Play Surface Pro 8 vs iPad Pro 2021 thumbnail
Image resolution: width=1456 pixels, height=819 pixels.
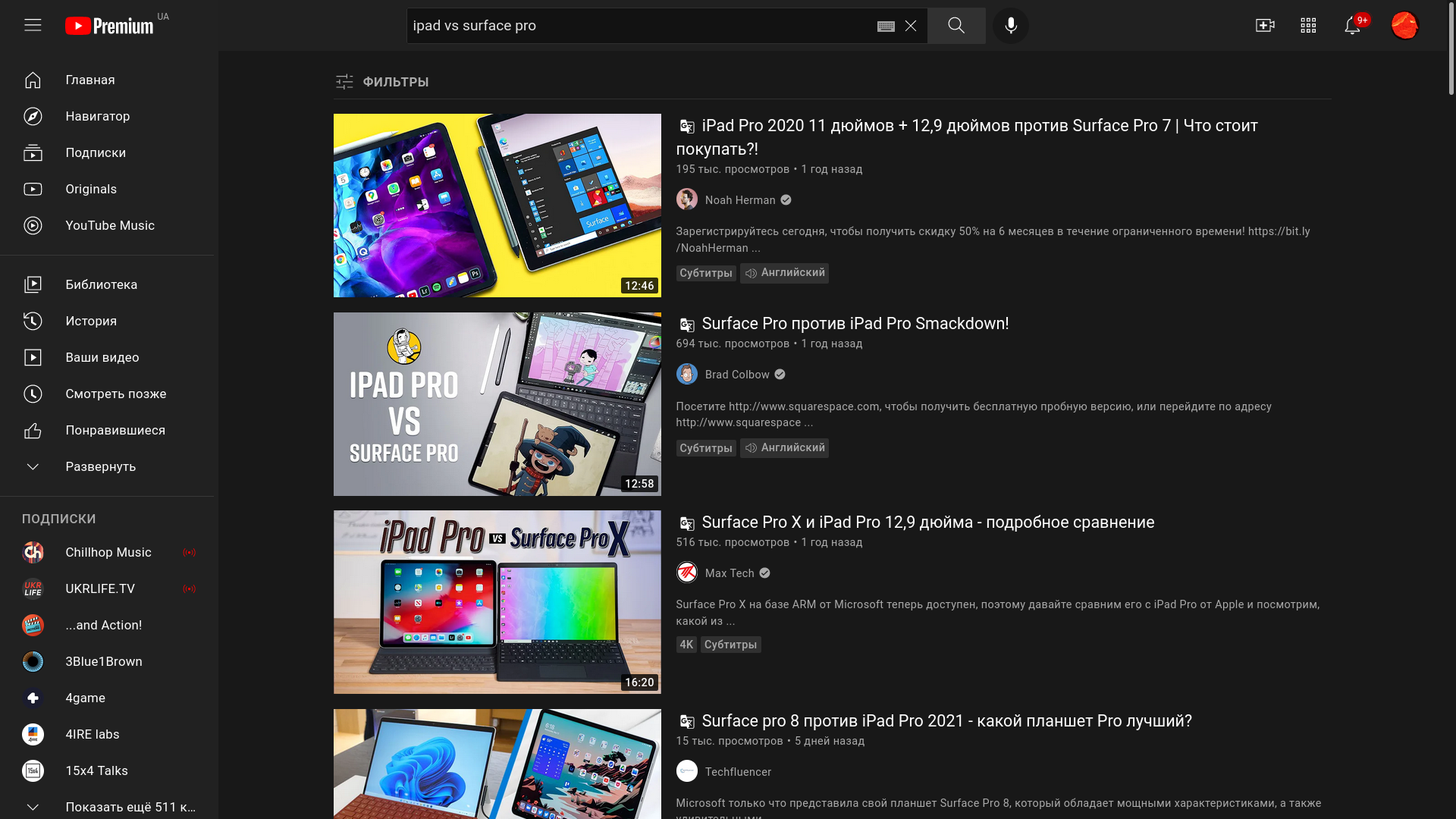(497, 764)
